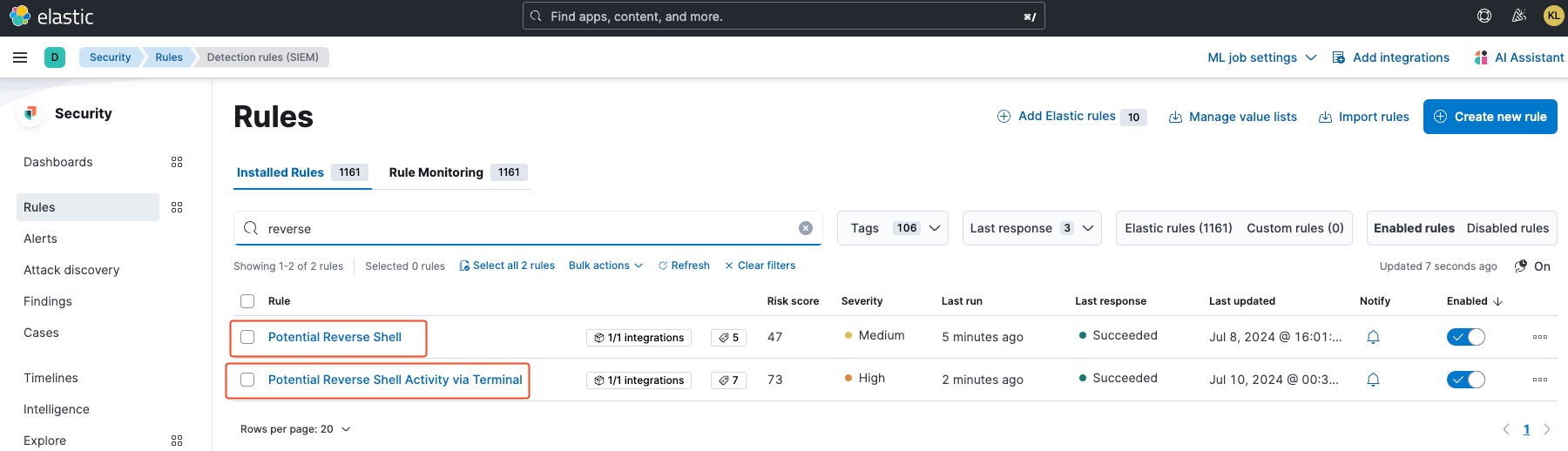Click Rules breadcrumb
Viewport: 1568px width, 451px height.
tap(169, 57)
